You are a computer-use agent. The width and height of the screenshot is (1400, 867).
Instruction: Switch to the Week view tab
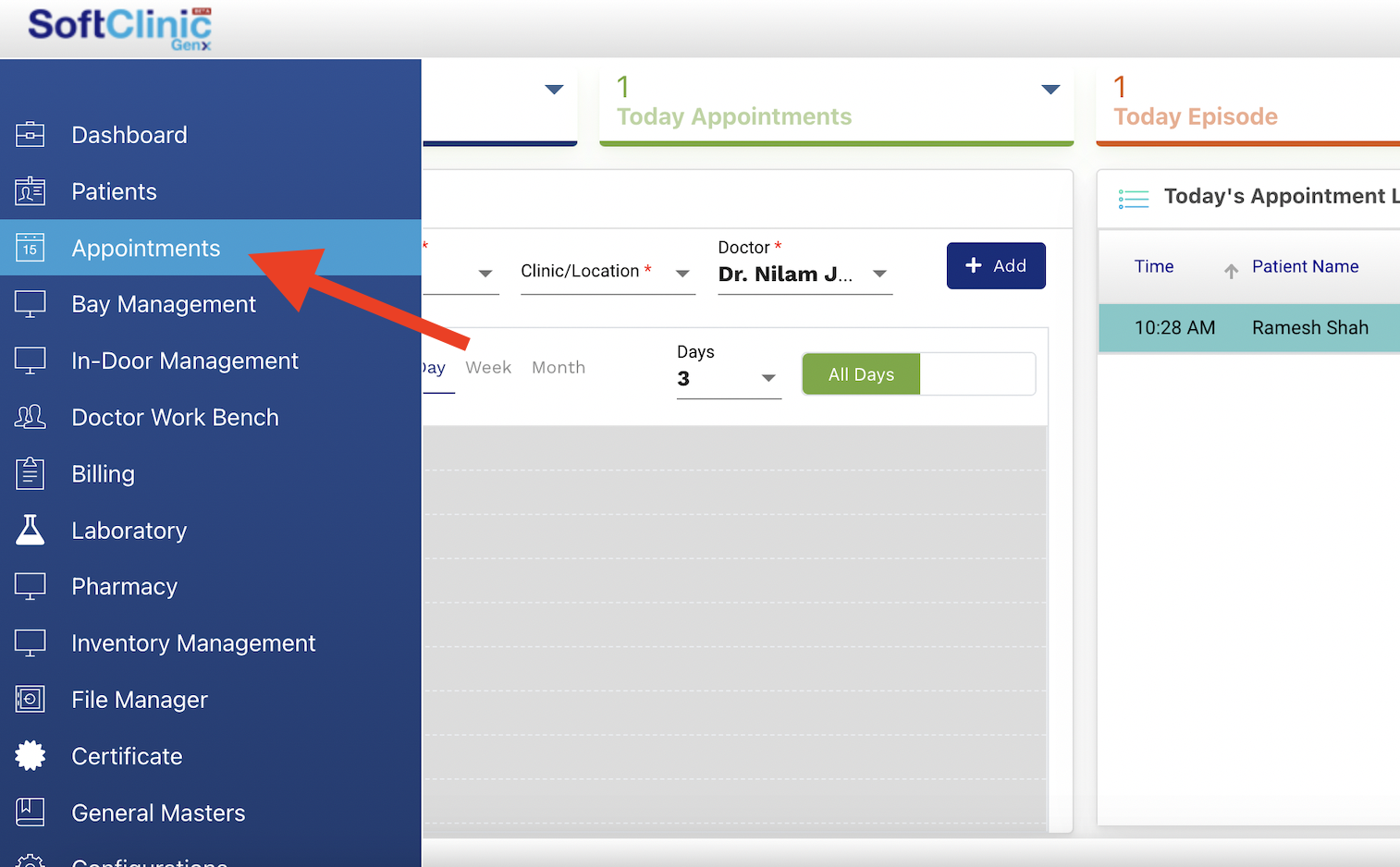(x=488, y=368)
